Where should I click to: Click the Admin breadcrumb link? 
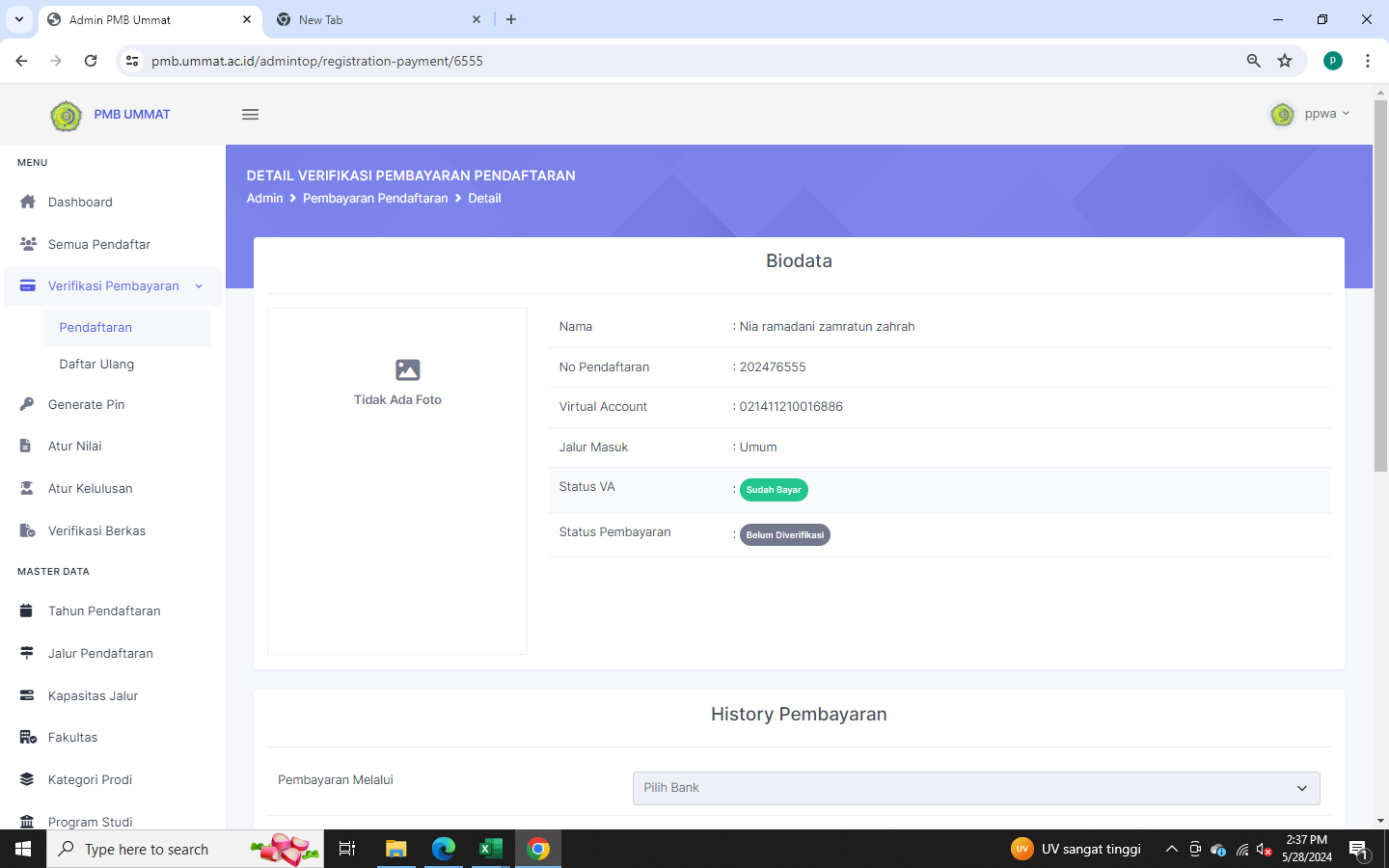(264, 198)
